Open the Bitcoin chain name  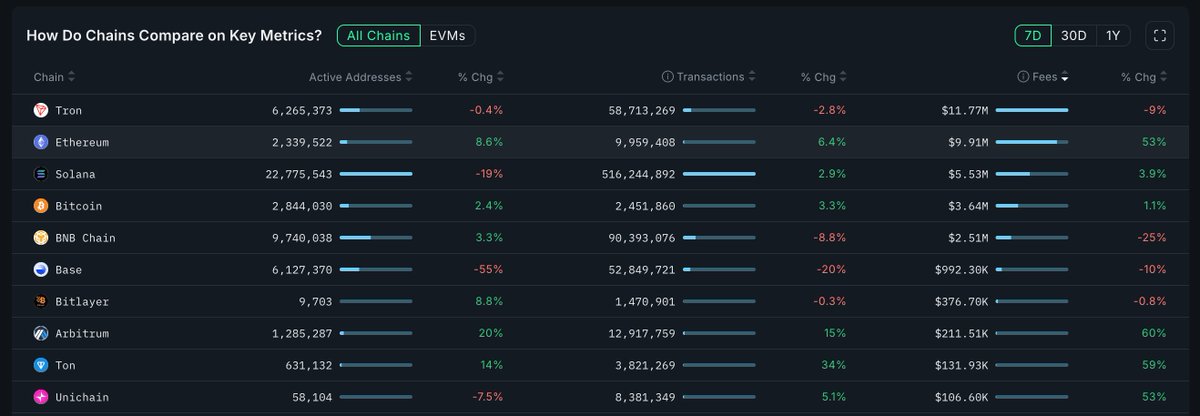pos(79,206)
